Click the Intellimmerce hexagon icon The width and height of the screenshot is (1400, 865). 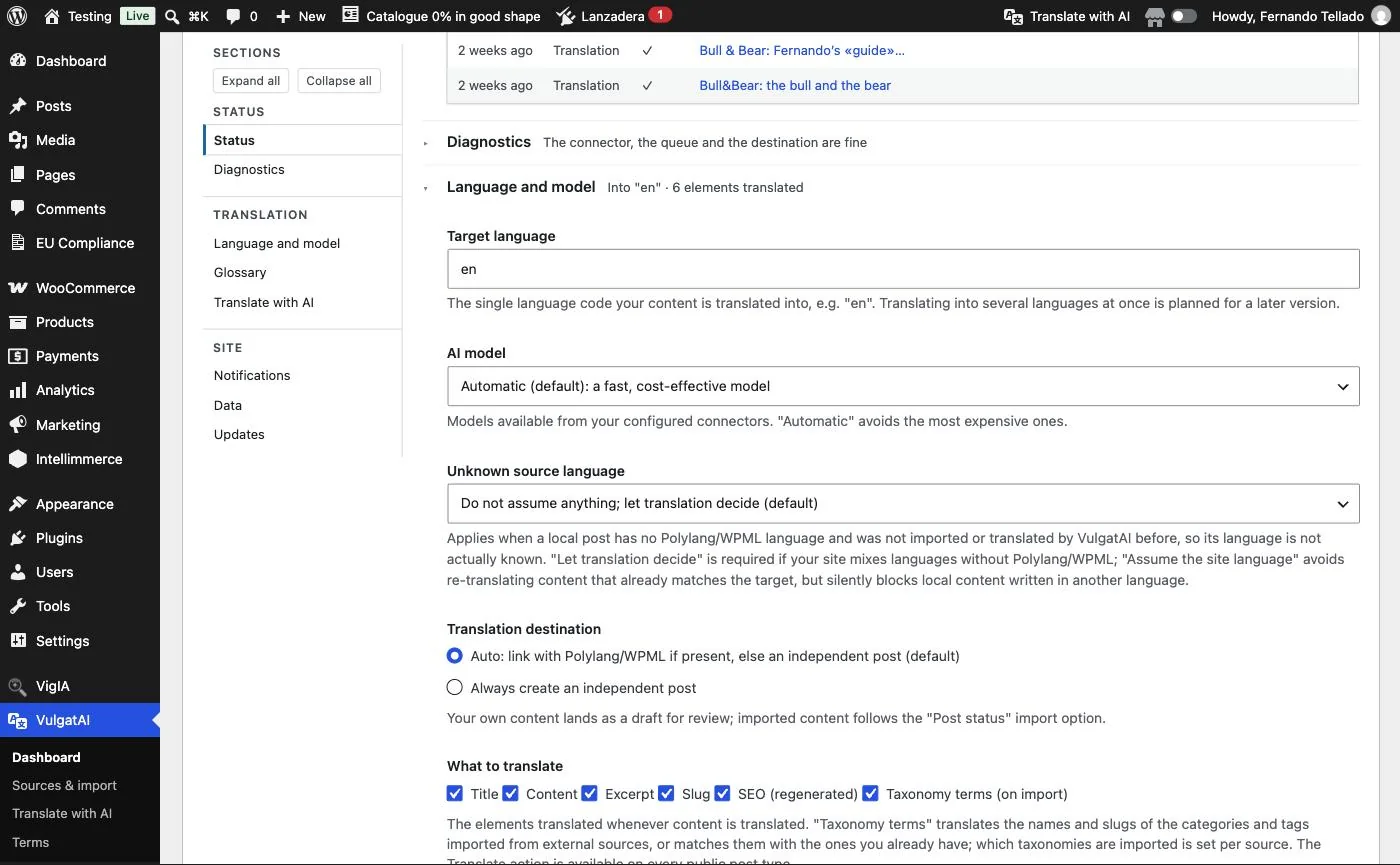click(x=18, y=459)
